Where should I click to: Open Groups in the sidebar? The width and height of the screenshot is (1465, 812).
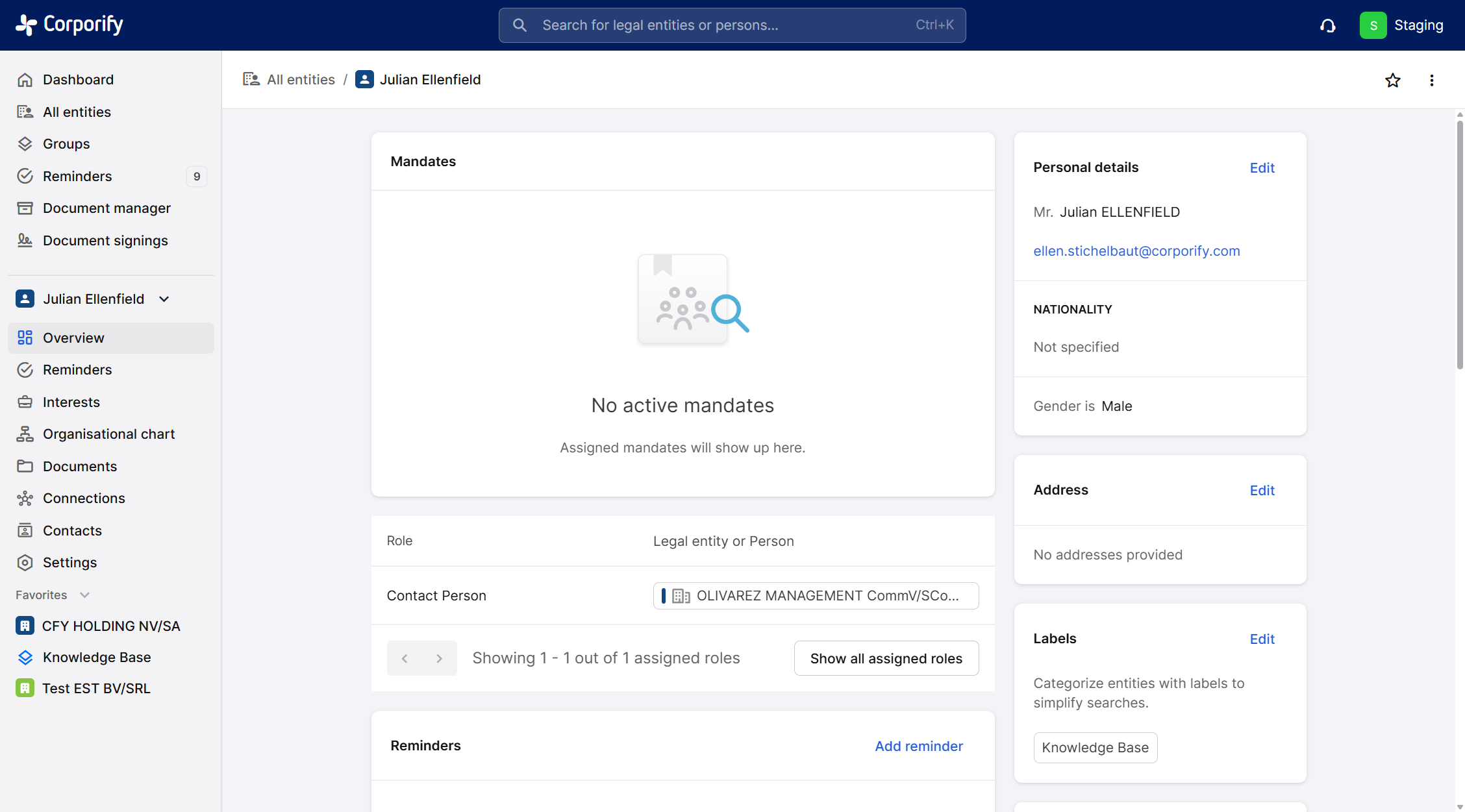click(x=66, y=143)
